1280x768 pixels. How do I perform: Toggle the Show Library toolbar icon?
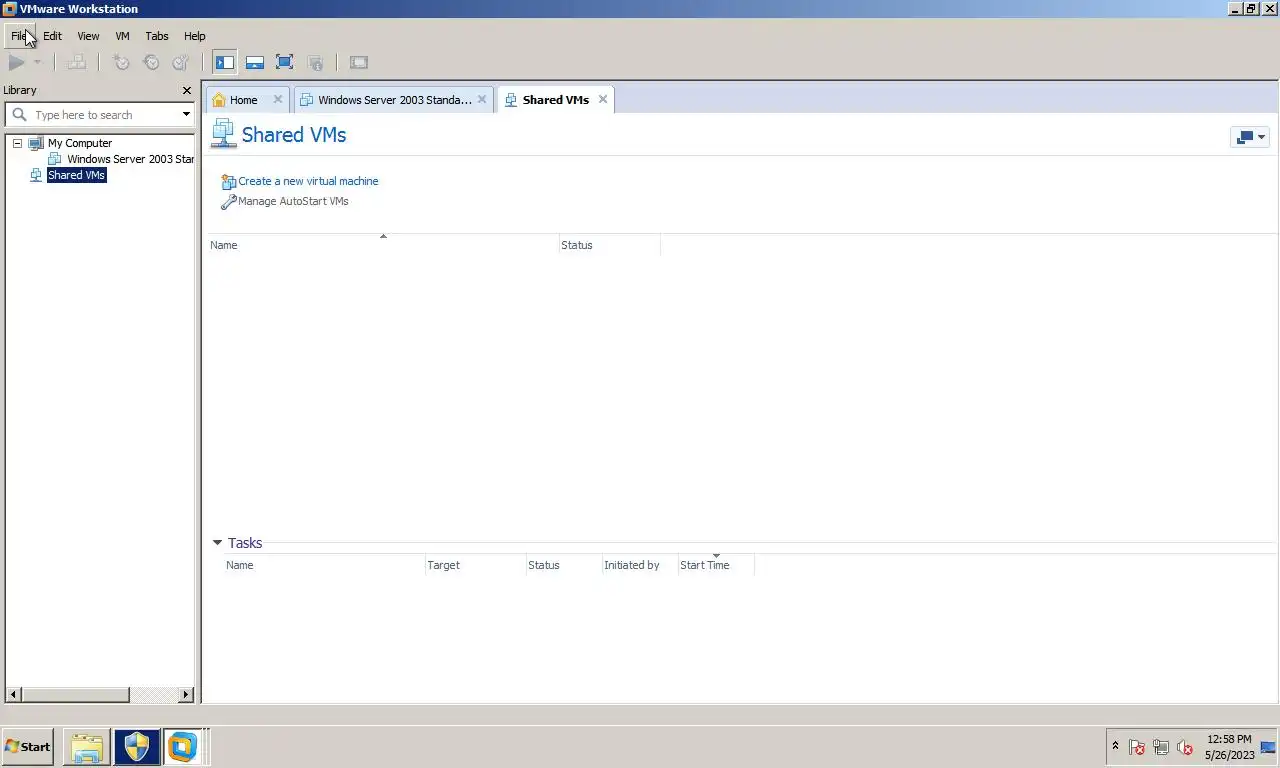225,62
